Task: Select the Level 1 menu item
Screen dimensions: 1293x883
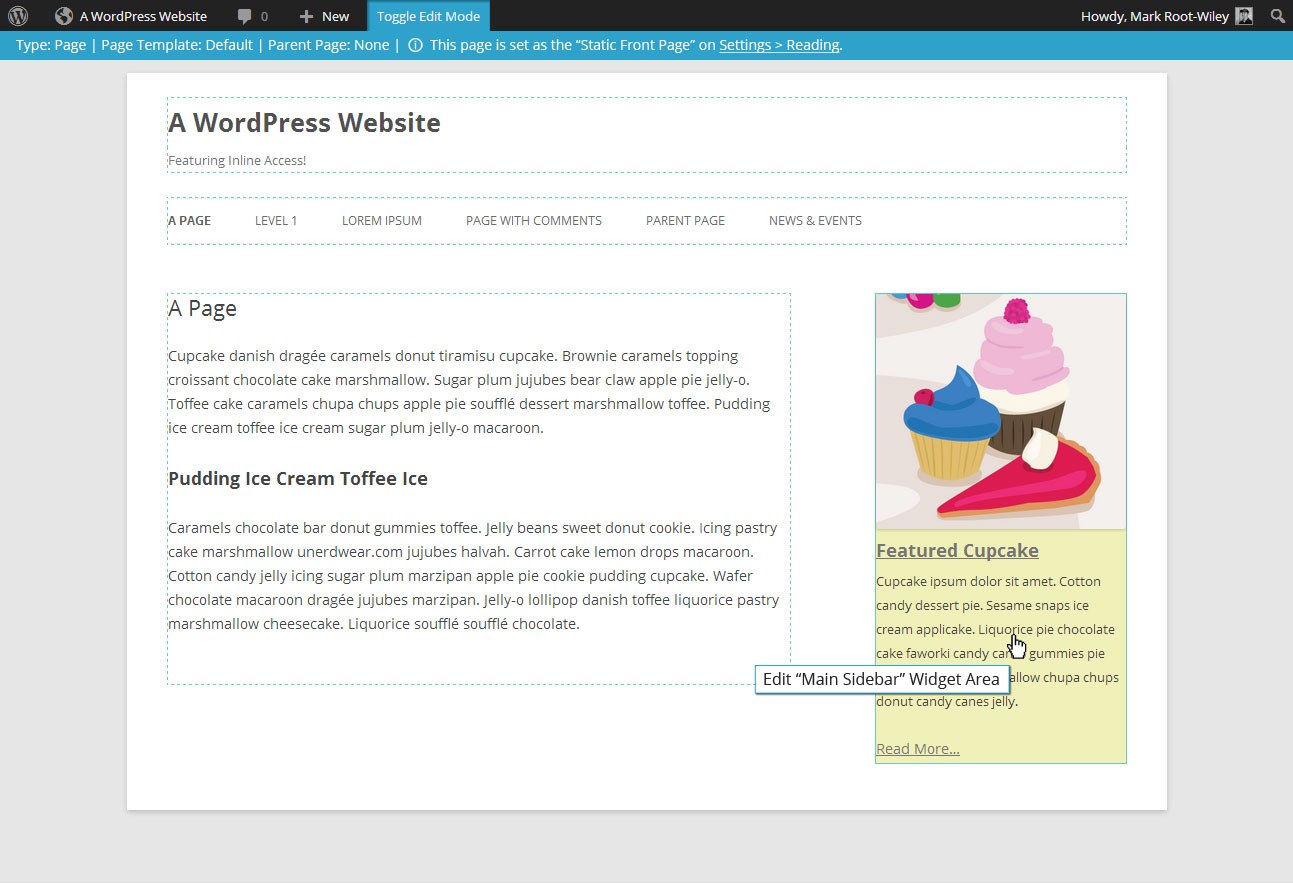Action: click(x=276, y=220)
